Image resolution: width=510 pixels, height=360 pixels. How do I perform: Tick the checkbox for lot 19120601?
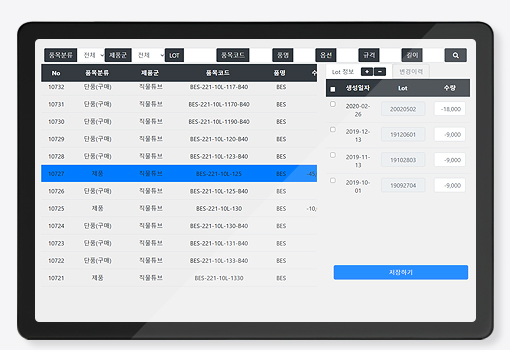point(333,130)
